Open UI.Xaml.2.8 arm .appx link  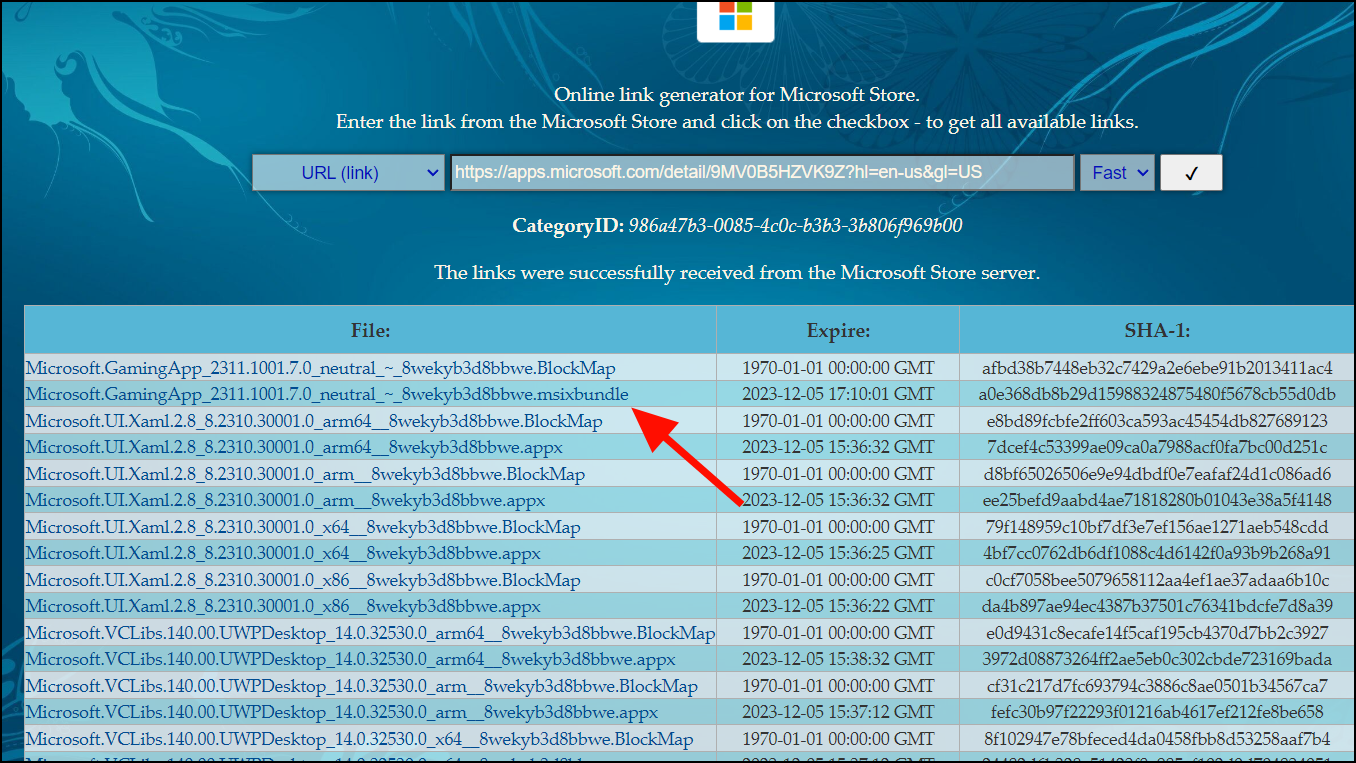pyautogui.click(x=286, y=500)
